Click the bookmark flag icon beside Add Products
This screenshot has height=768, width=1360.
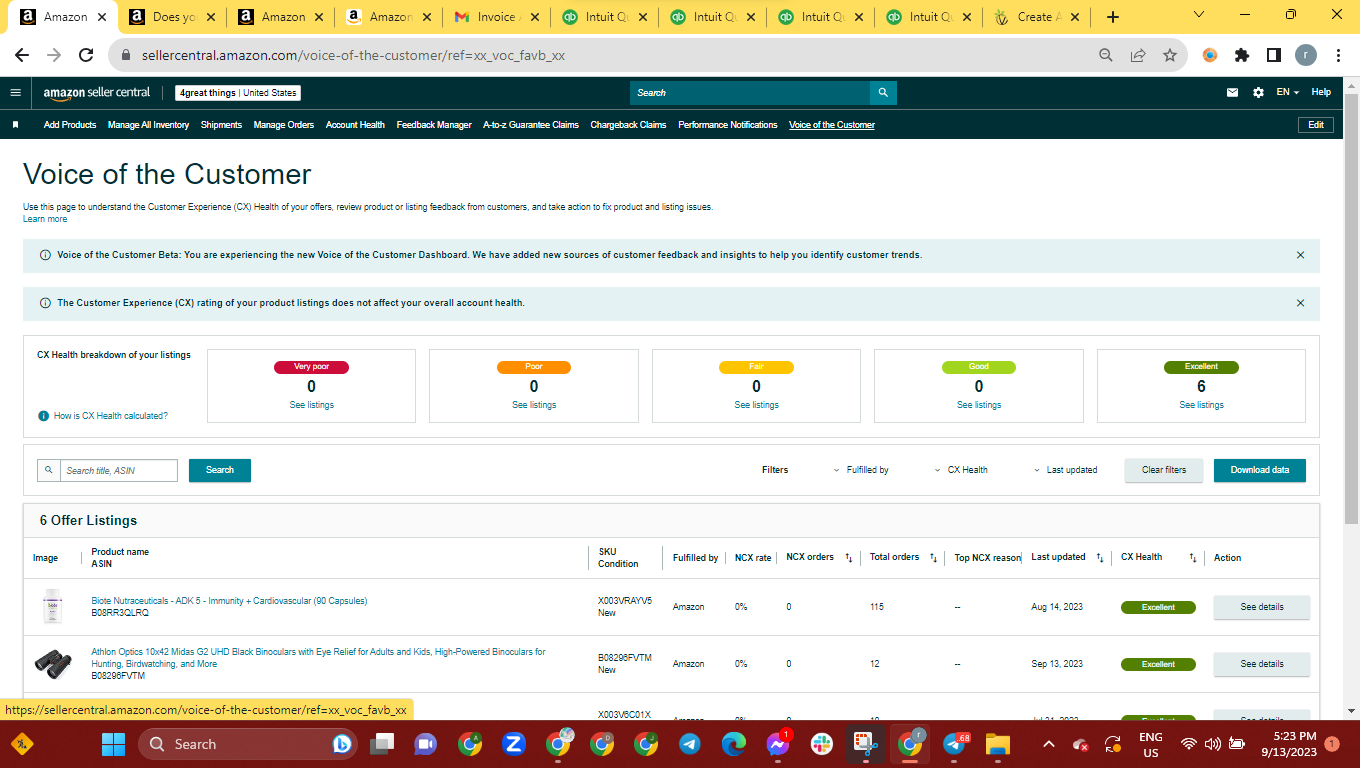tap(15, 125)
